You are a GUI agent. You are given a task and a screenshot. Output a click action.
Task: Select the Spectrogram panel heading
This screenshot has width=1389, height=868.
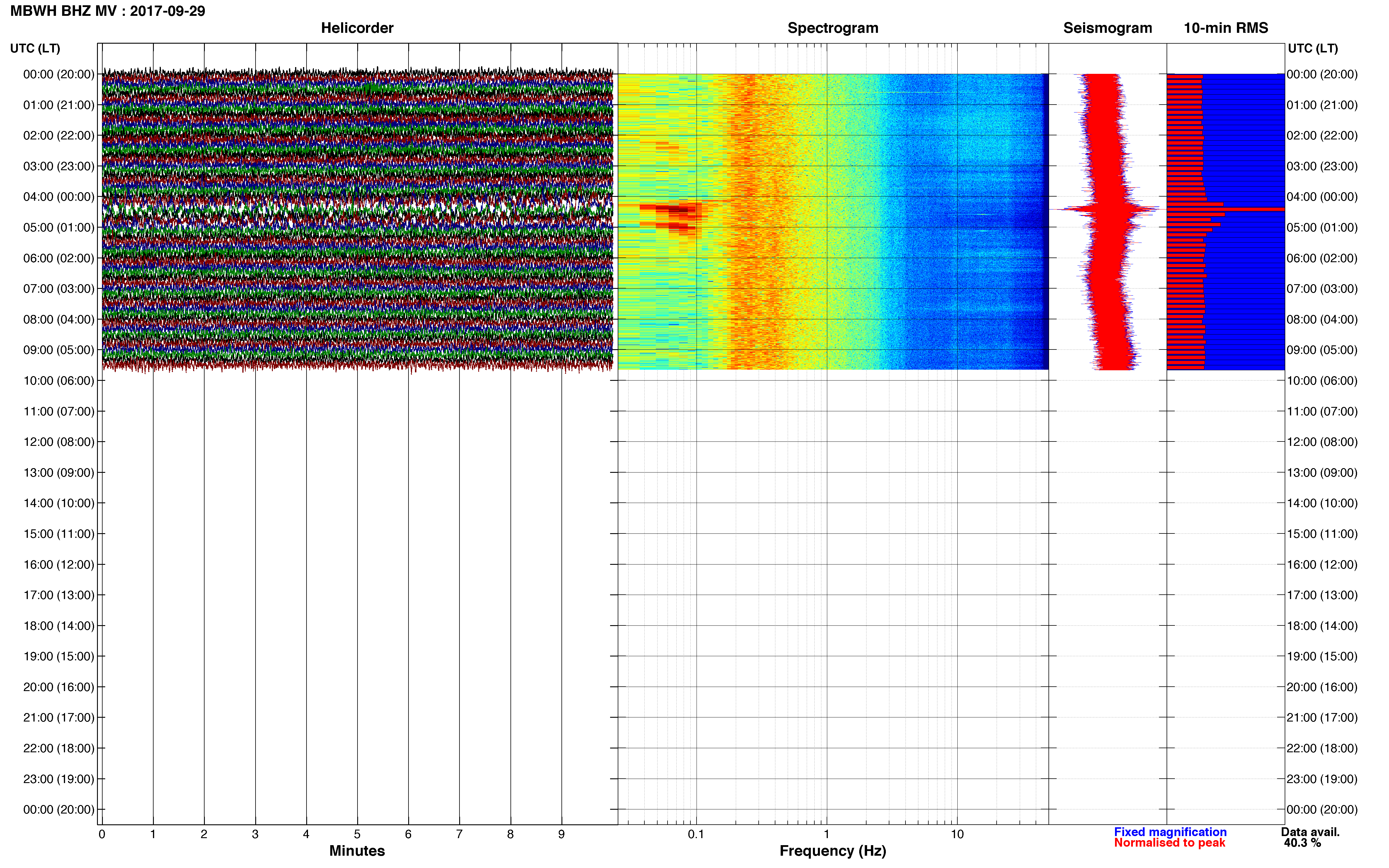833,28
